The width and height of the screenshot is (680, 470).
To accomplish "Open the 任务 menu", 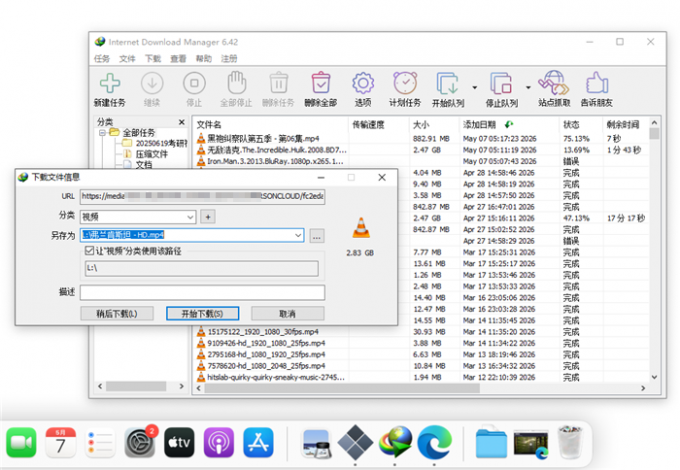I will coord(102,59).
